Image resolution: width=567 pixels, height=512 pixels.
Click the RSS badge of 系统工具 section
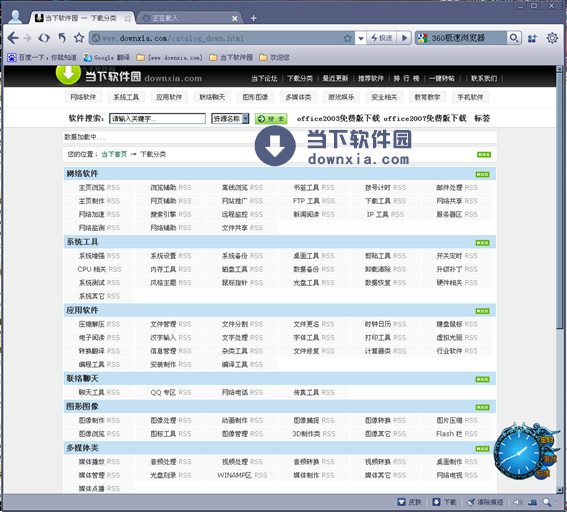[482, 243]
